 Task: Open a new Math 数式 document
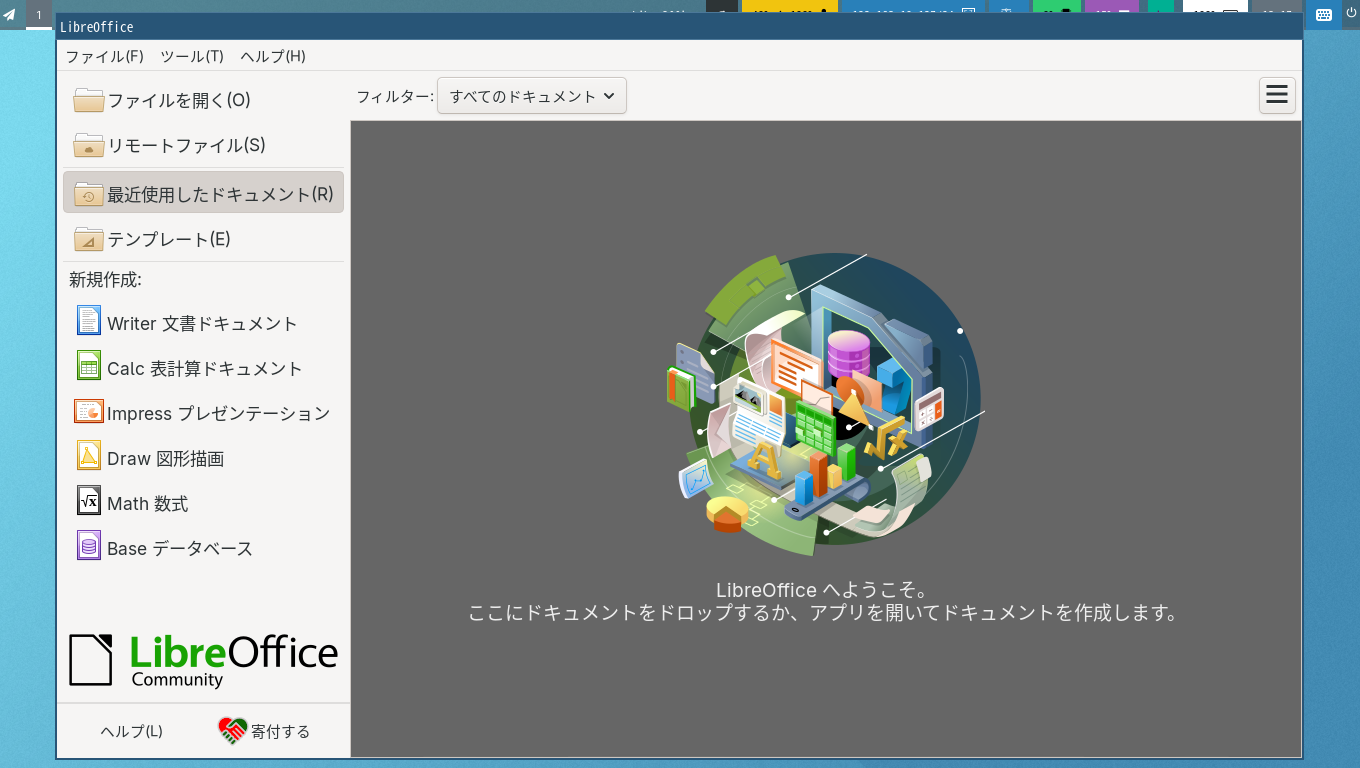coord(203,503)
